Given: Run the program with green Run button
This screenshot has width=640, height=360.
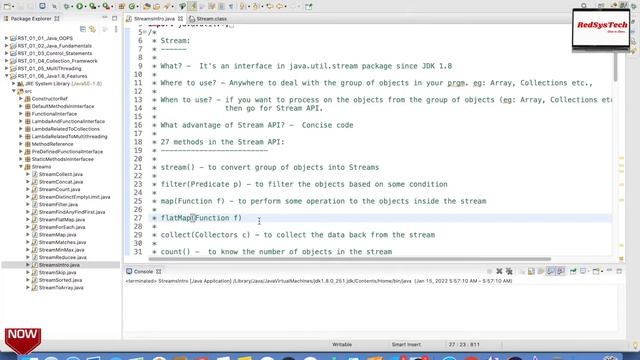Looking at the screenshot, I should [80, 6].
